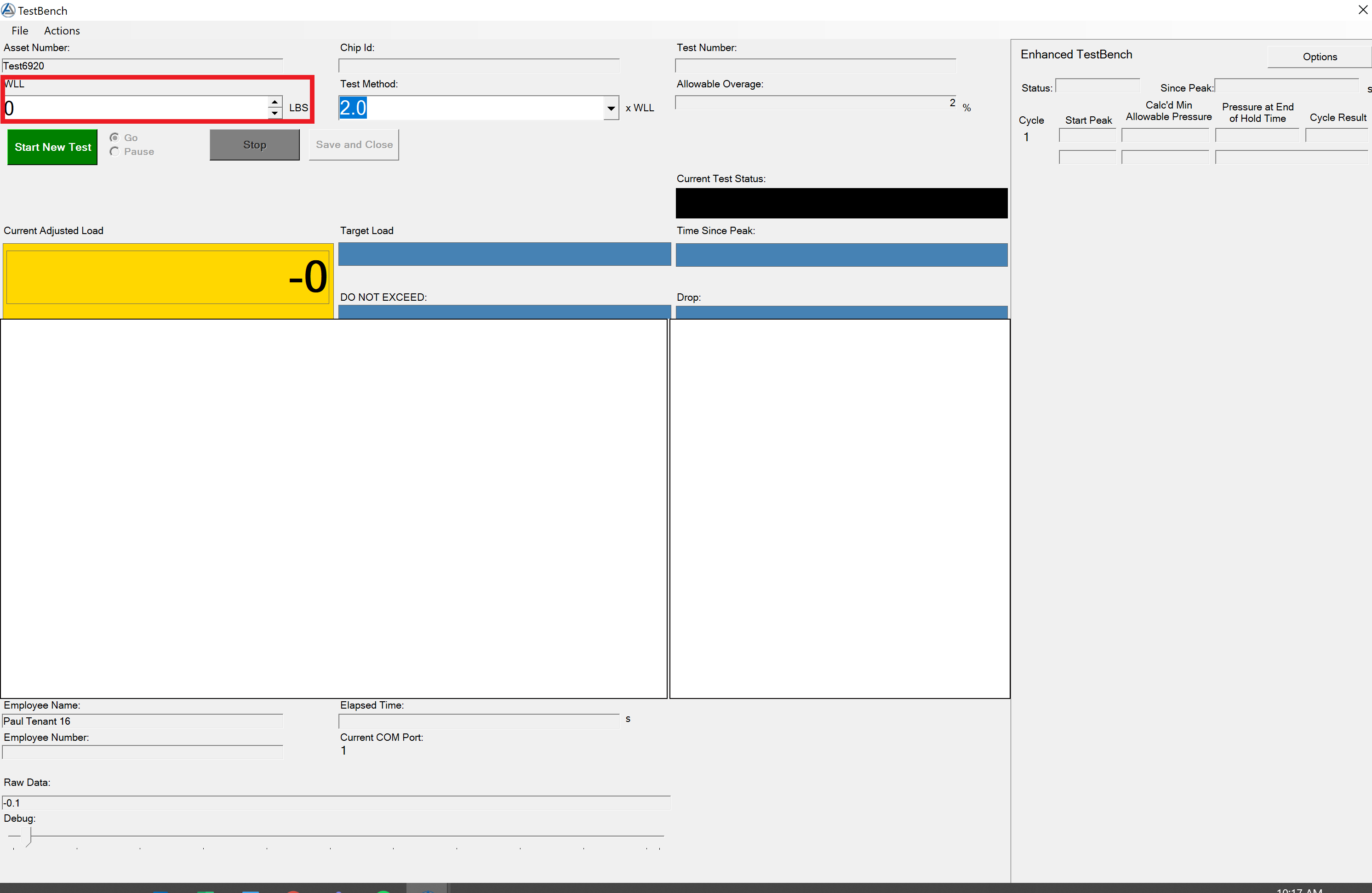This screenshot has width=1372, height=893.
Task: Click the Employee Number input field
Action: point(143,752)
